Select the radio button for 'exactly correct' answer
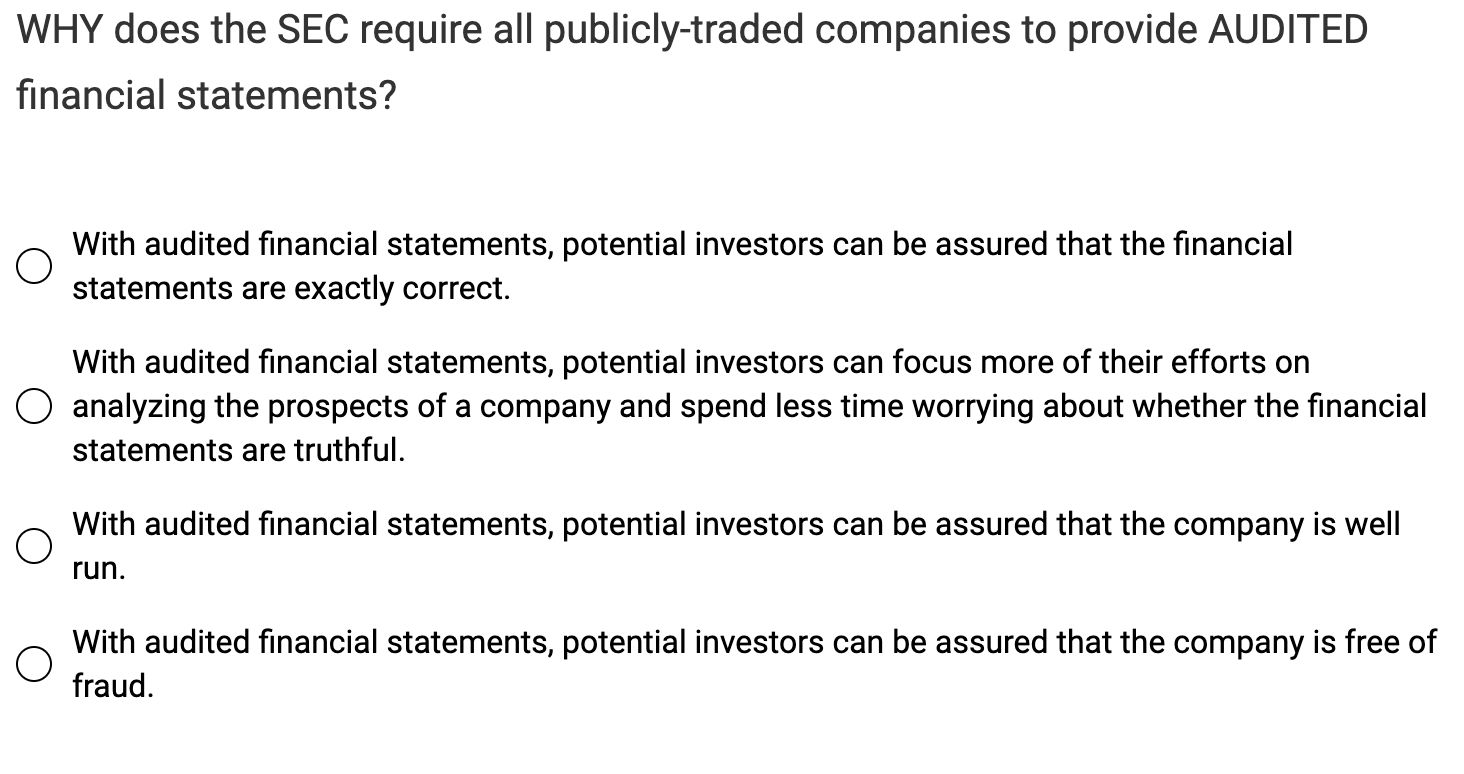 [x=33, y=265]
